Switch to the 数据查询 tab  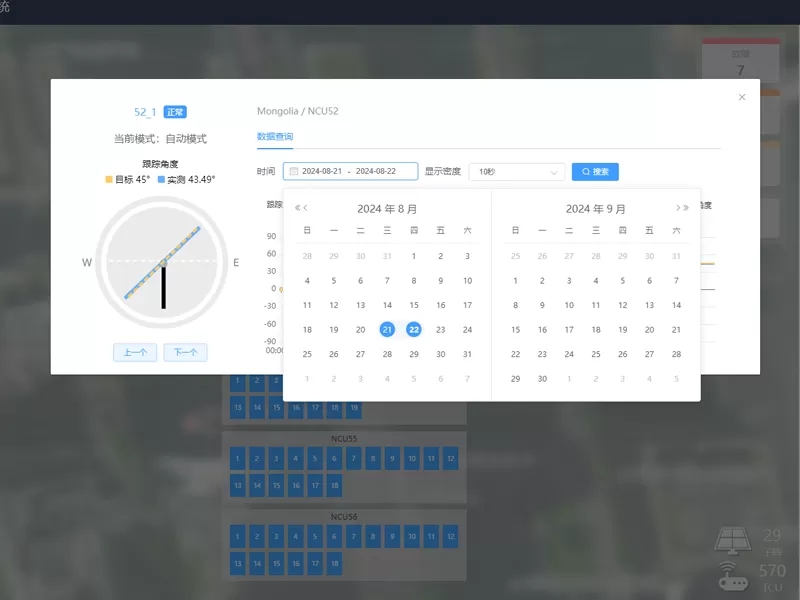tap(275, 136)
